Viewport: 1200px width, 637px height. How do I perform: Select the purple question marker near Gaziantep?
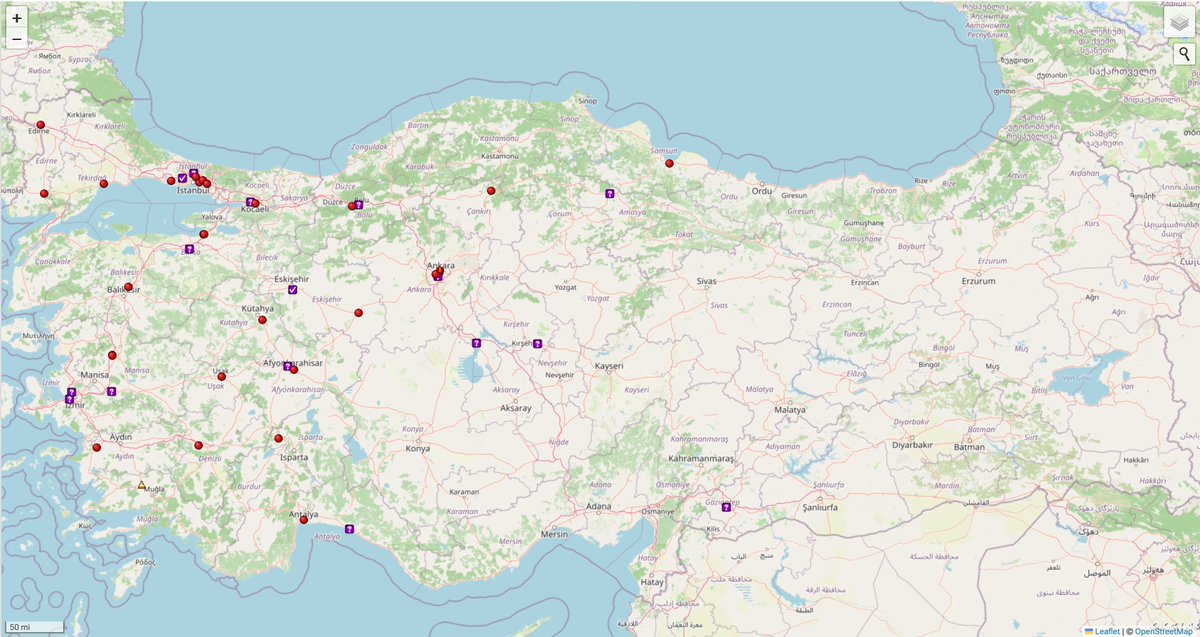click(726, 507)
